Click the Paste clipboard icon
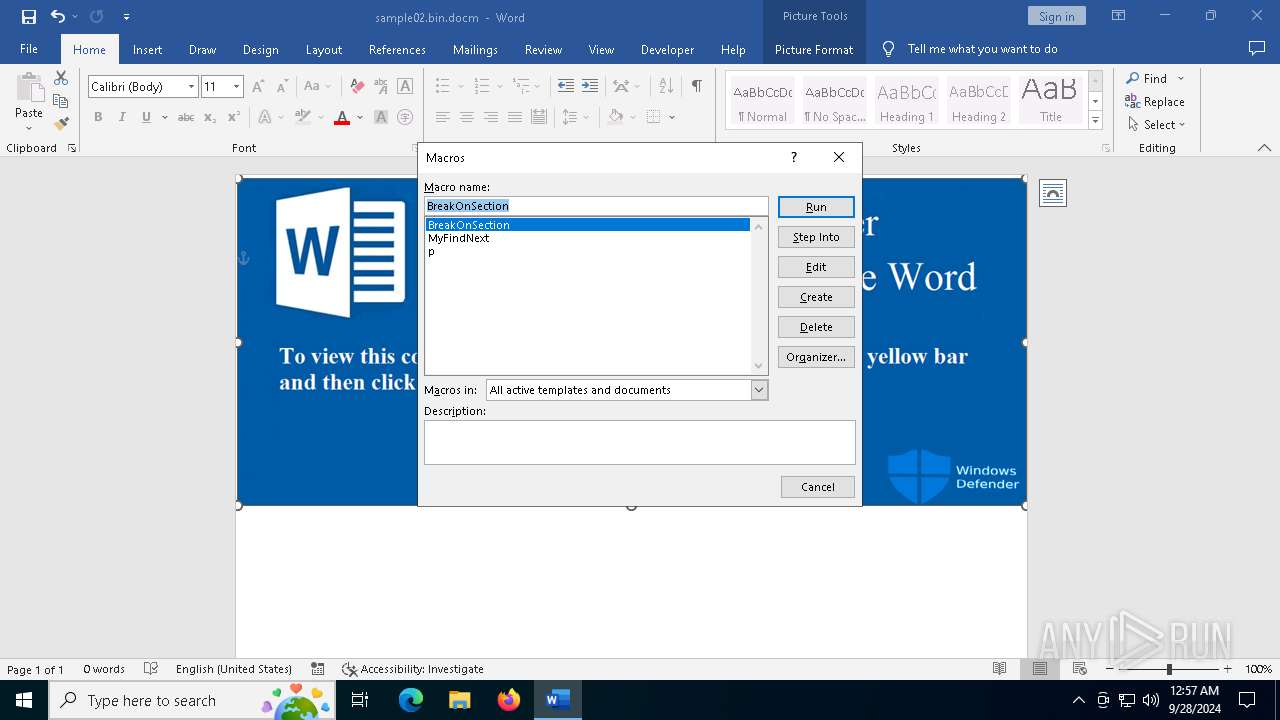 click(29, 88)
